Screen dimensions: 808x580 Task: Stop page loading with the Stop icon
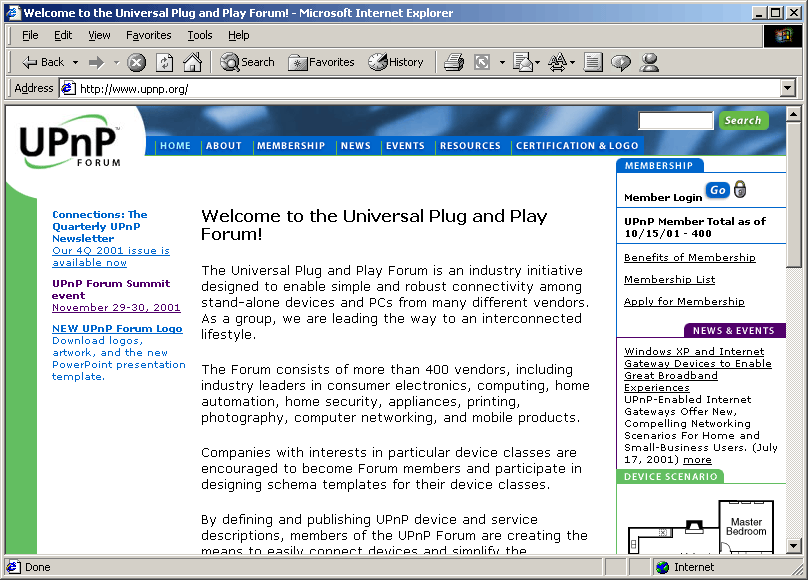point(137,63)
